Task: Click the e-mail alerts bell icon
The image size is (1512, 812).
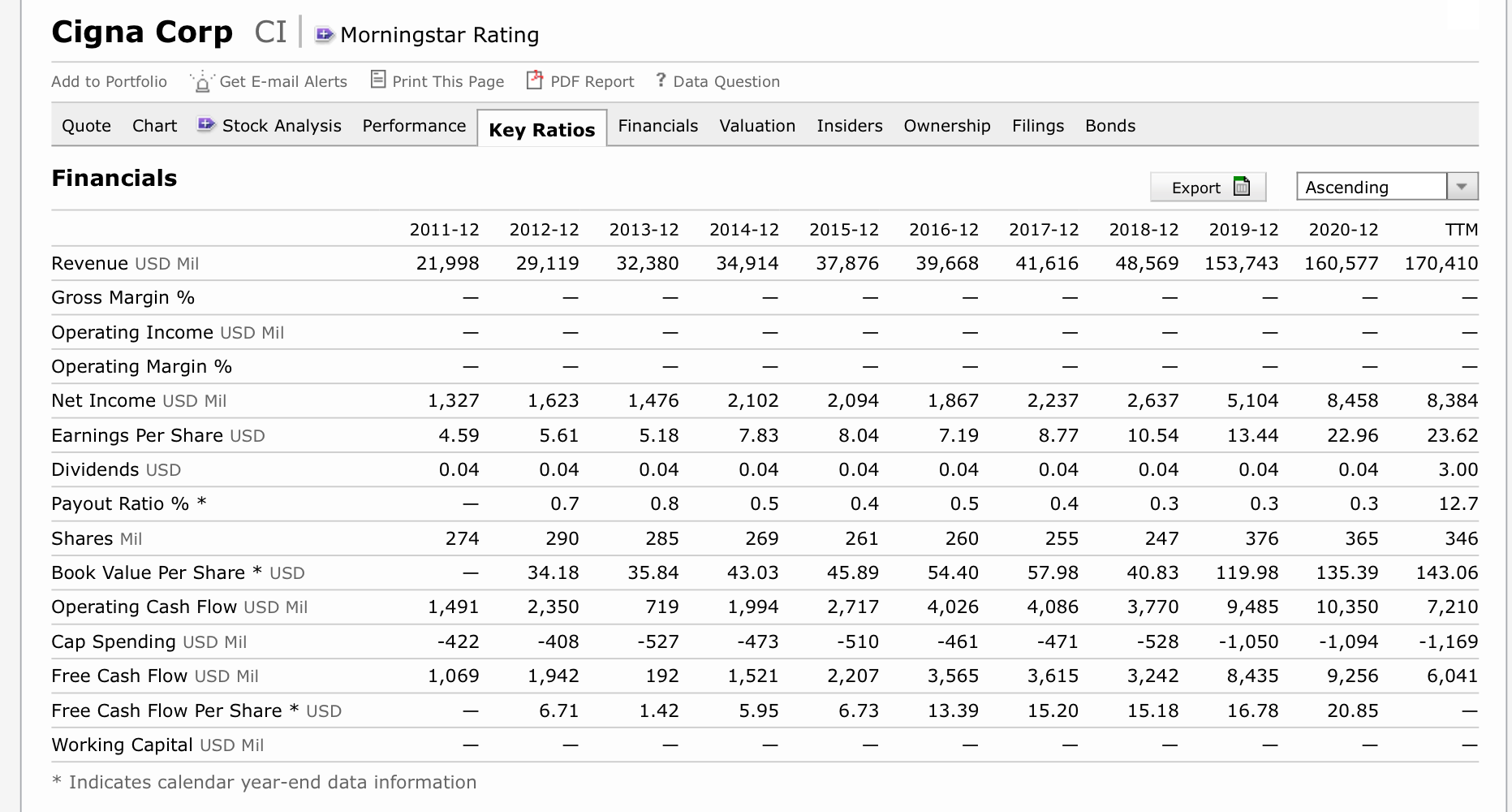Action: [201, 82]
